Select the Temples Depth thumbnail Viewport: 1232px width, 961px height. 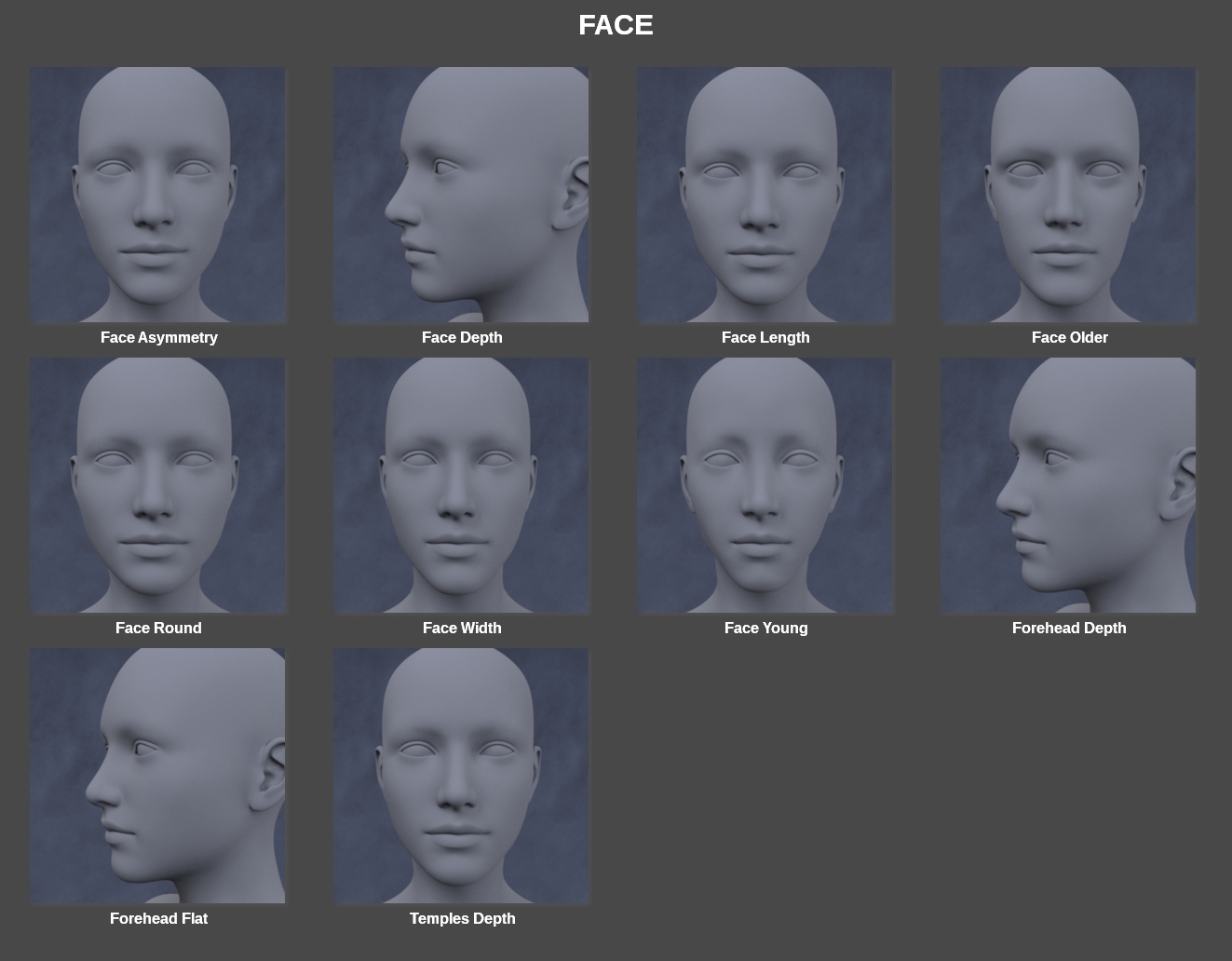[x=461, y=776]
